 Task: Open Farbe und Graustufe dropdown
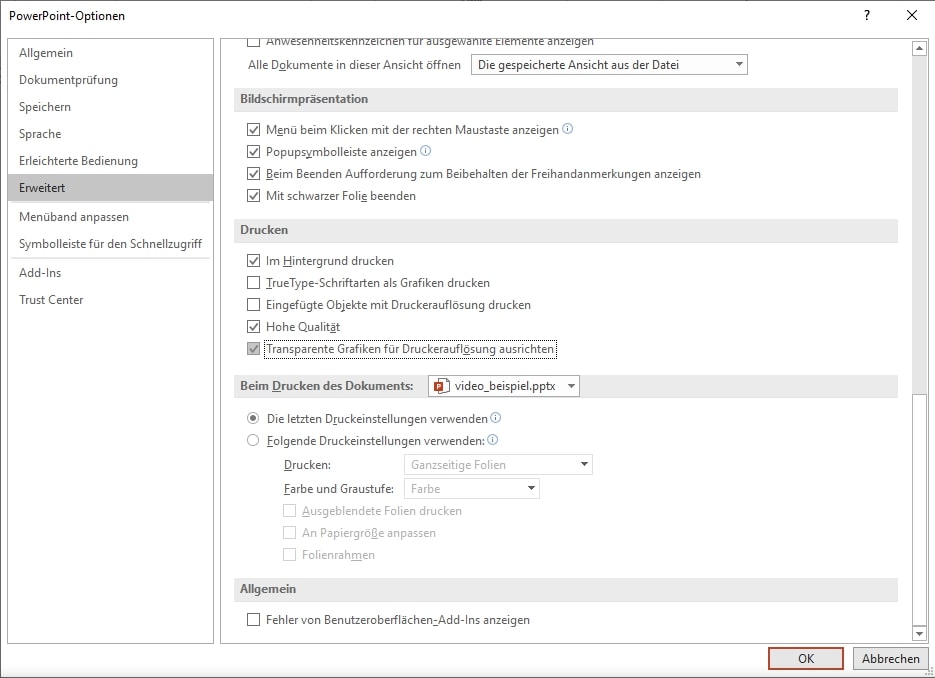(472, 488)
